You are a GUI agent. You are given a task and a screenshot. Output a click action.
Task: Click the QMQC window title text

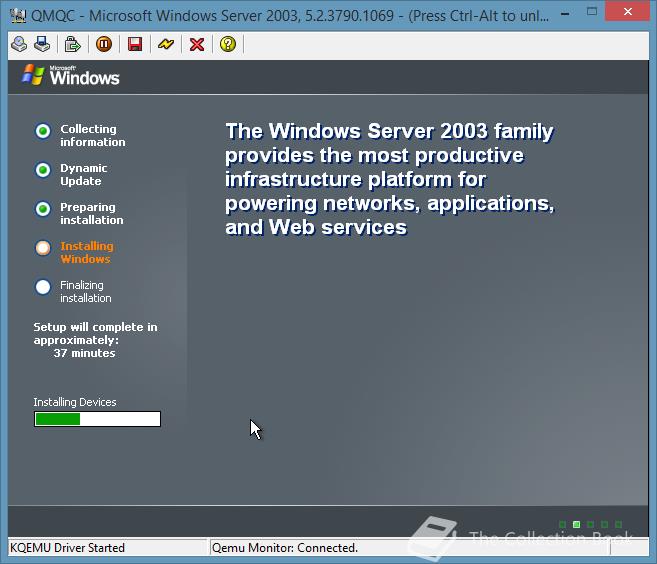(290, 16)
